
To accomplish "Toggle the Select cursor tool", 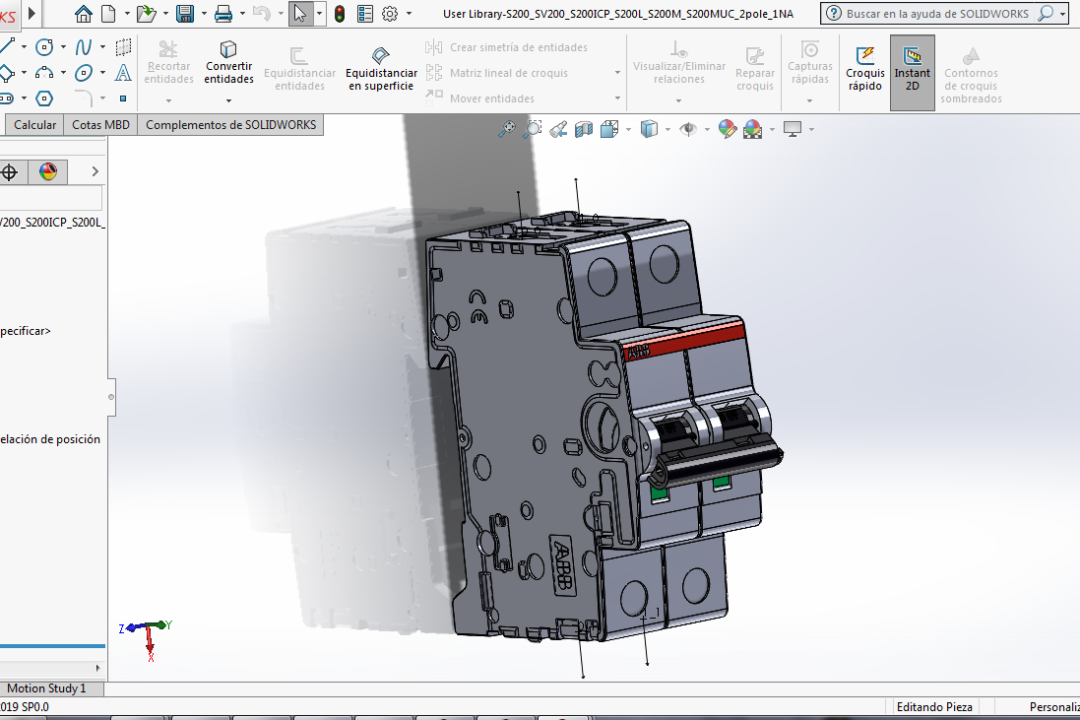I will [300, 13].
